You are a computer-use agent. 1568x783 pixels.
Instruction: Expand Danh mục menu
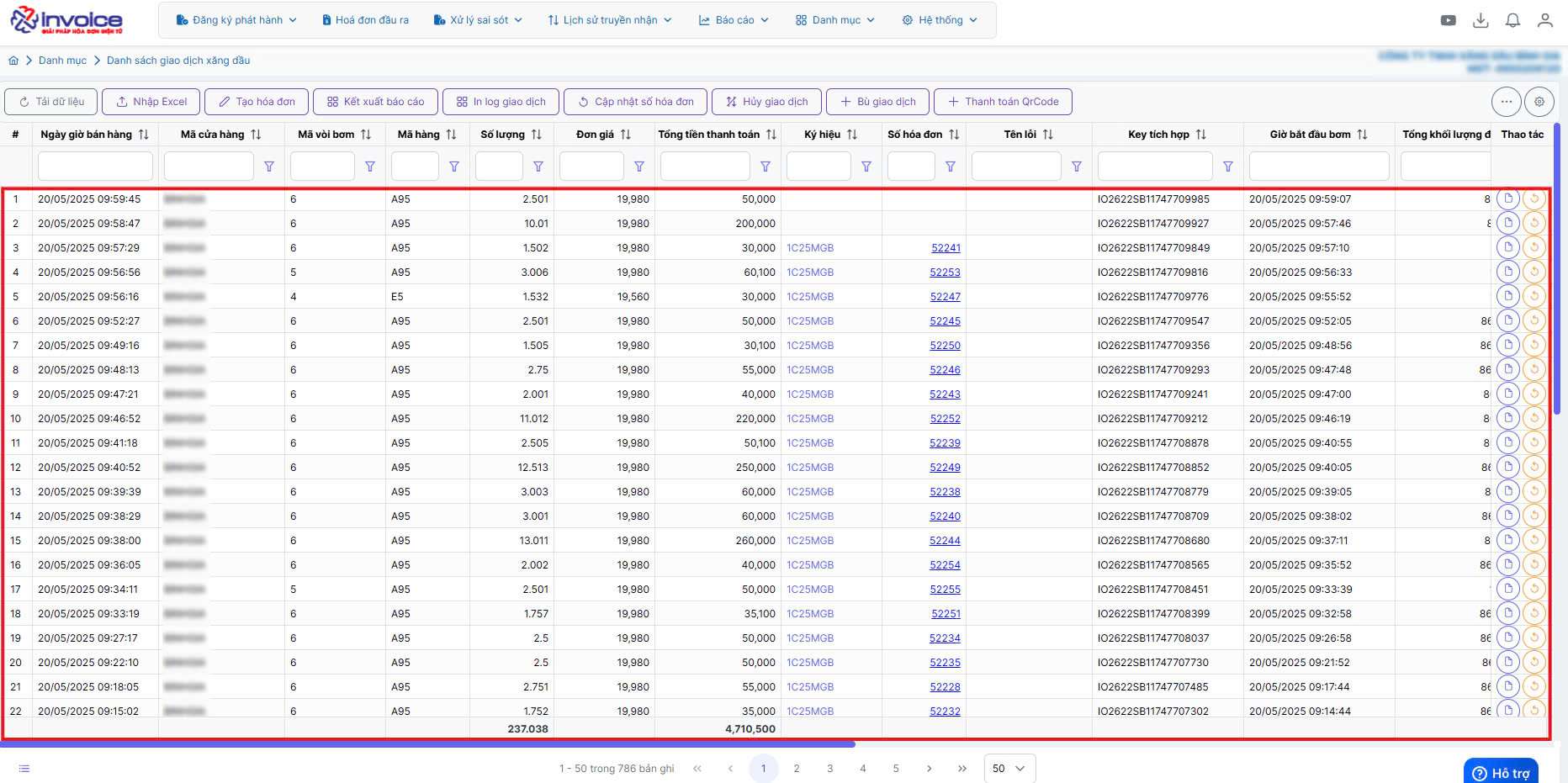pyautogui.click(x=835, y=20)
